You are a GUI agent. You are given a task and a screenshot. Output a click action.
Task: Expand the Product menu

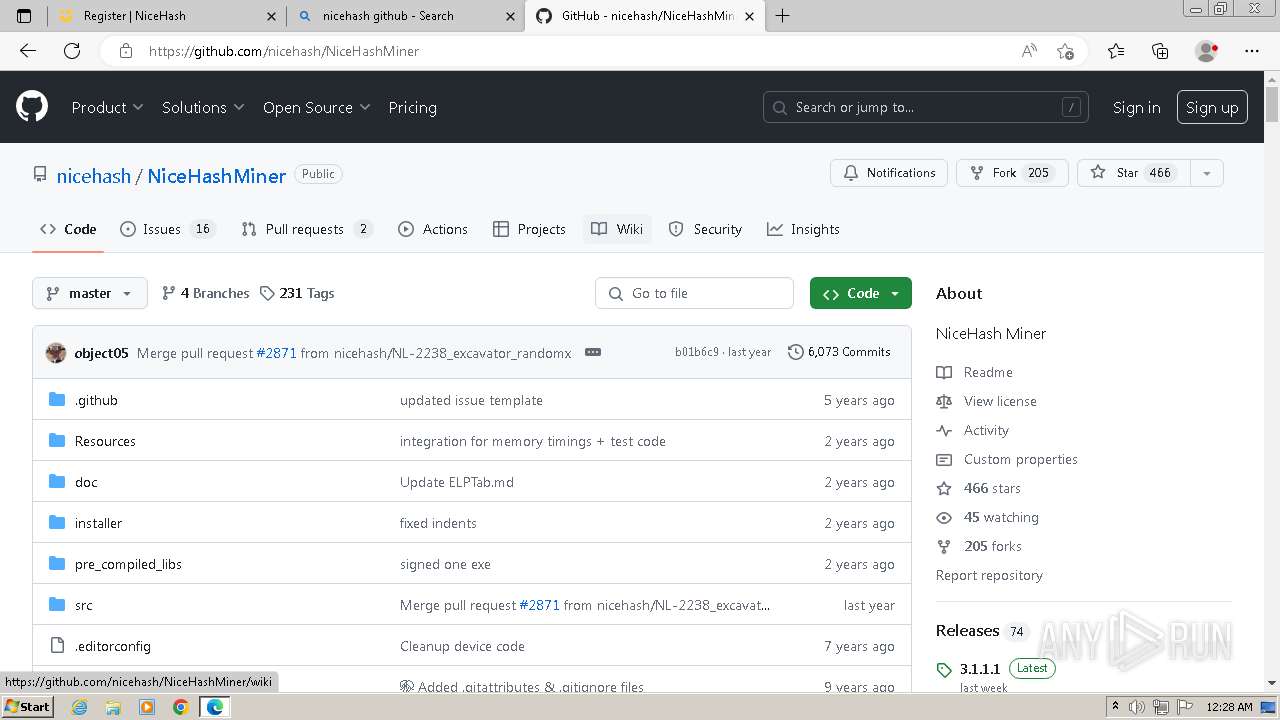pos(107,107)
